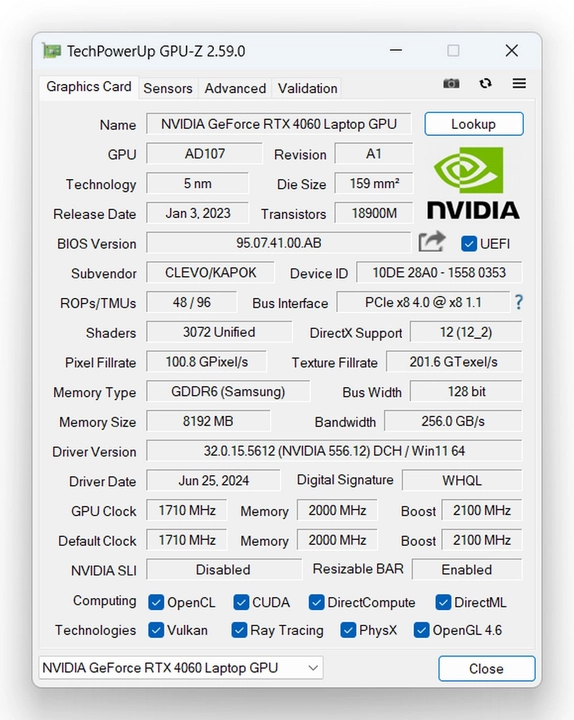
Task: Expand the GPU selection dropdown arrow
Action: click(x=313, y=668)
